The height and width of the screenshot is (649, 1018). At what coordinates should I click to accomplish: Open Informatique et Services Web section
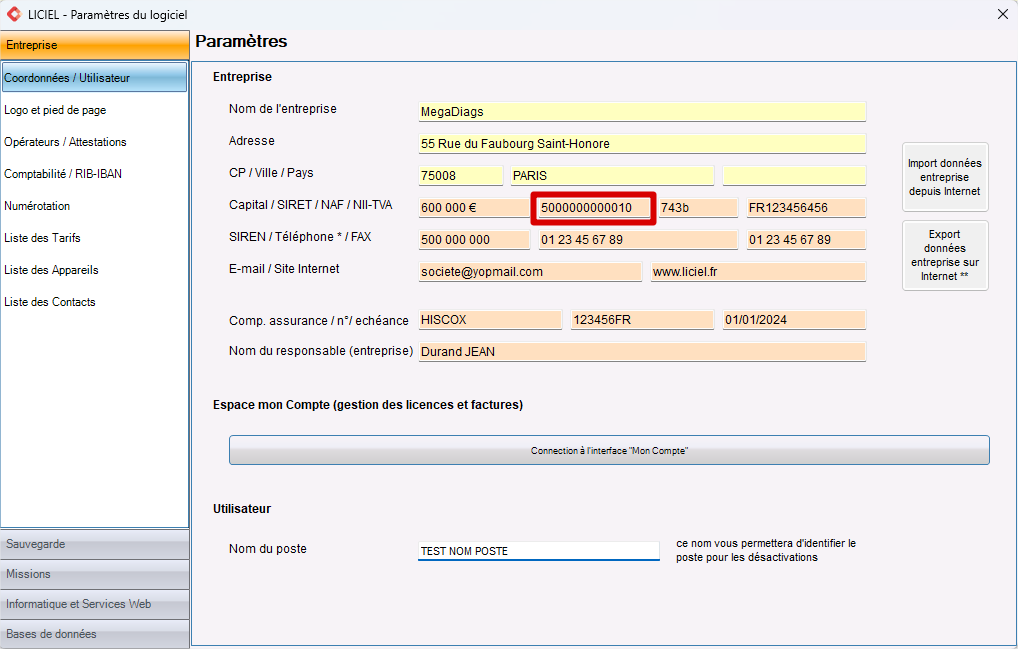point(95,604)
